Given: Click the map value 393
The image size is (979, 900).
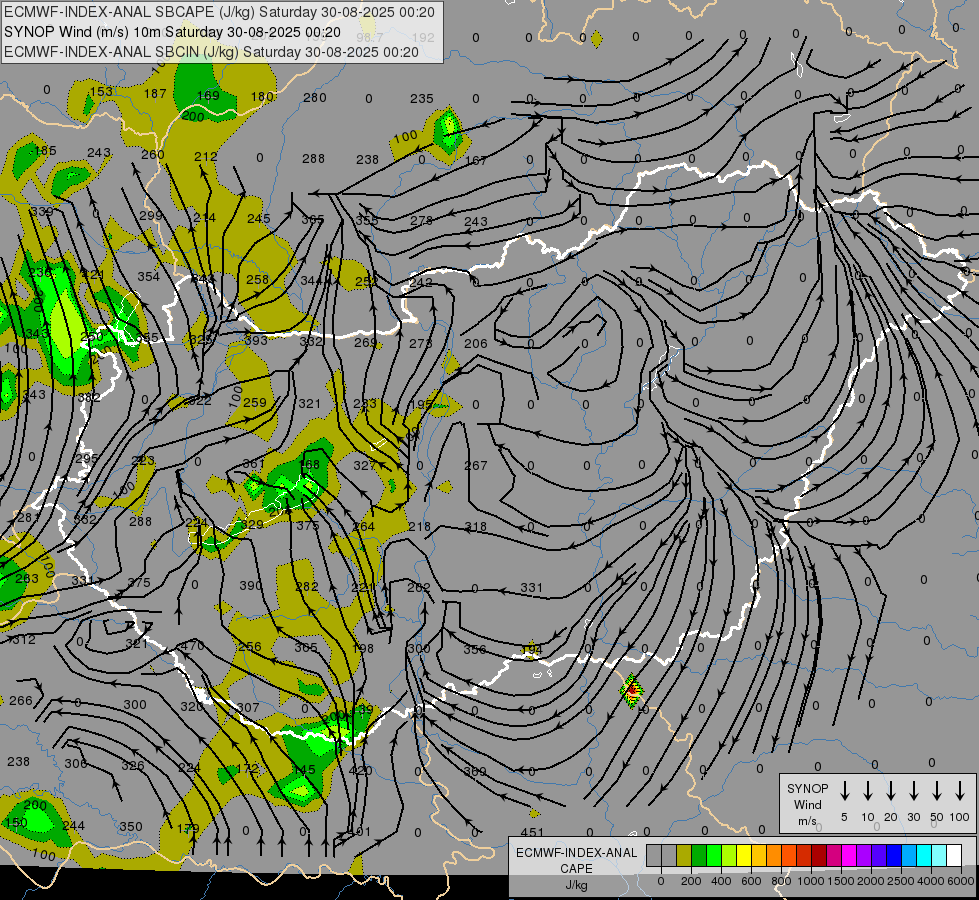Looking at the screenshot, I should click(x=256, y=340).
